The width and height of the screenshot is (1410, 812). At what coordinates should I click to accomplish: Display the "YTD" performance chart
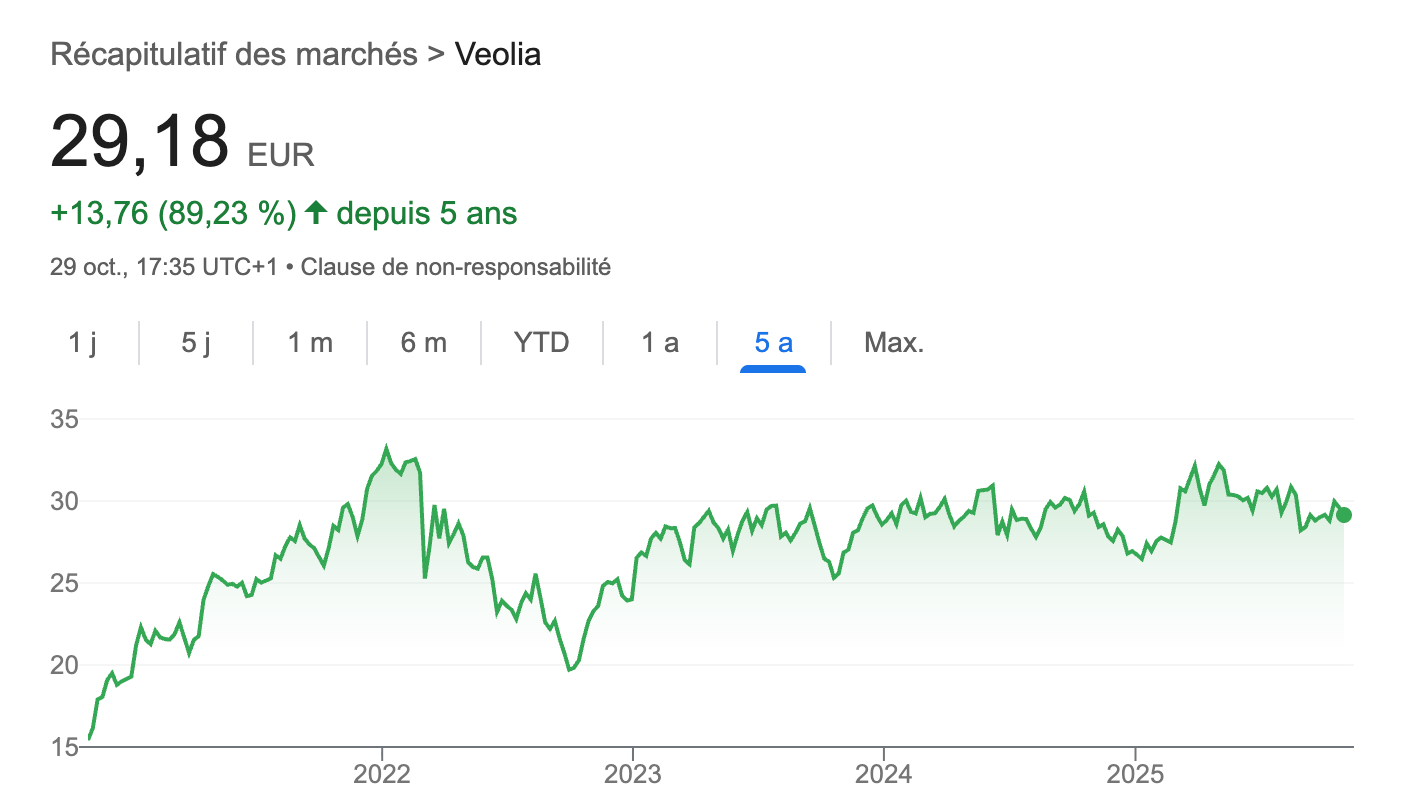[x=541, y=342]
